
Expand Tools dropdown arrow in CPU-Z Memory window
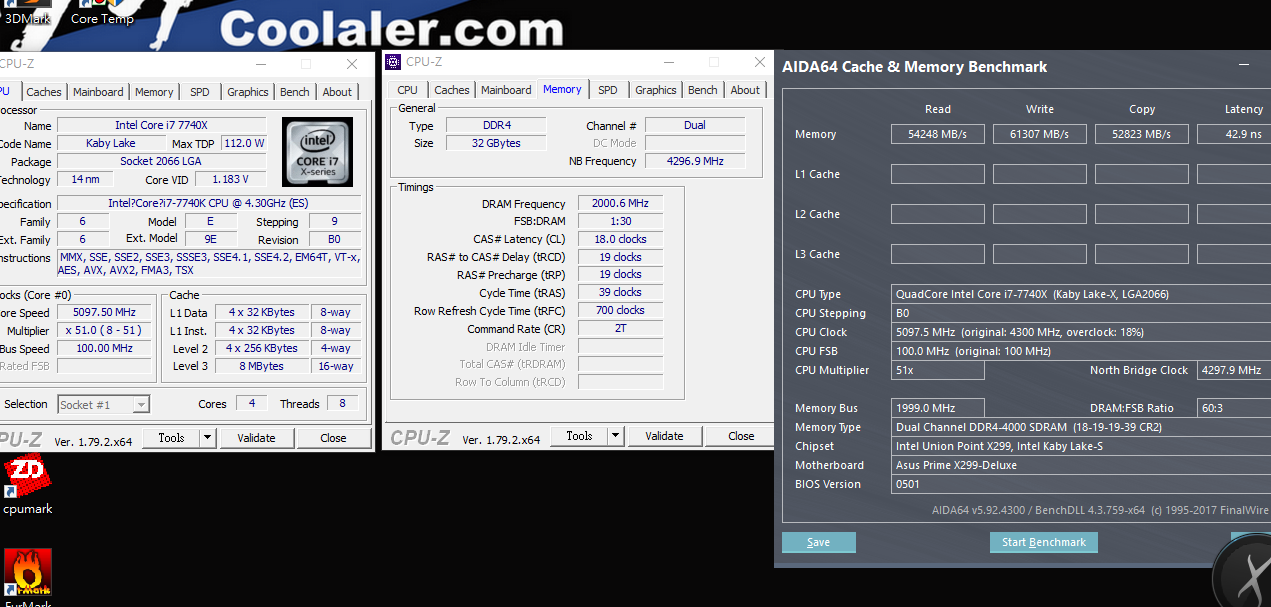[615, 436]
